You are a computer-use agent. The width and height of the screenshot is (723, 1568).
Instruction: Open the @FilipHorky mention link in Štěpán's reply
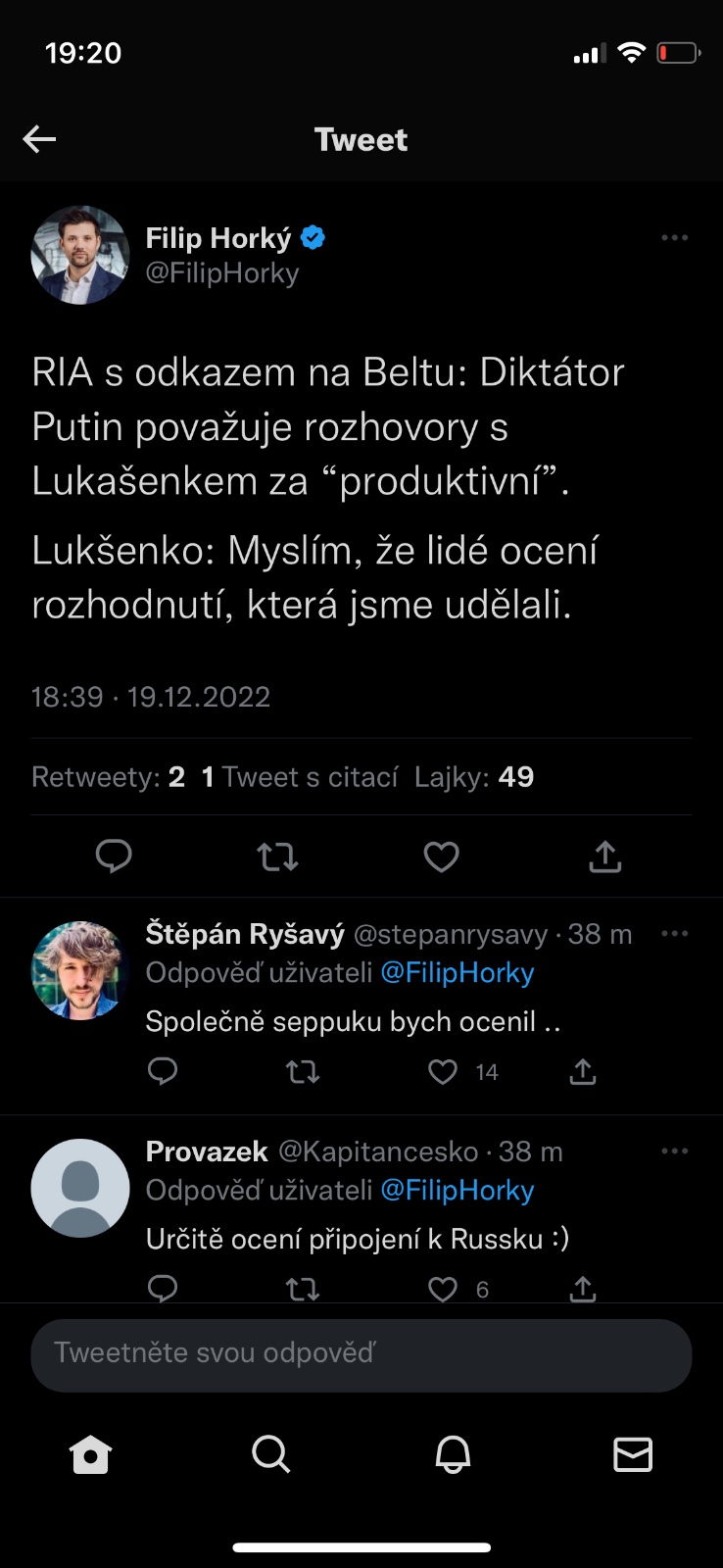click(x=457, y=973)
